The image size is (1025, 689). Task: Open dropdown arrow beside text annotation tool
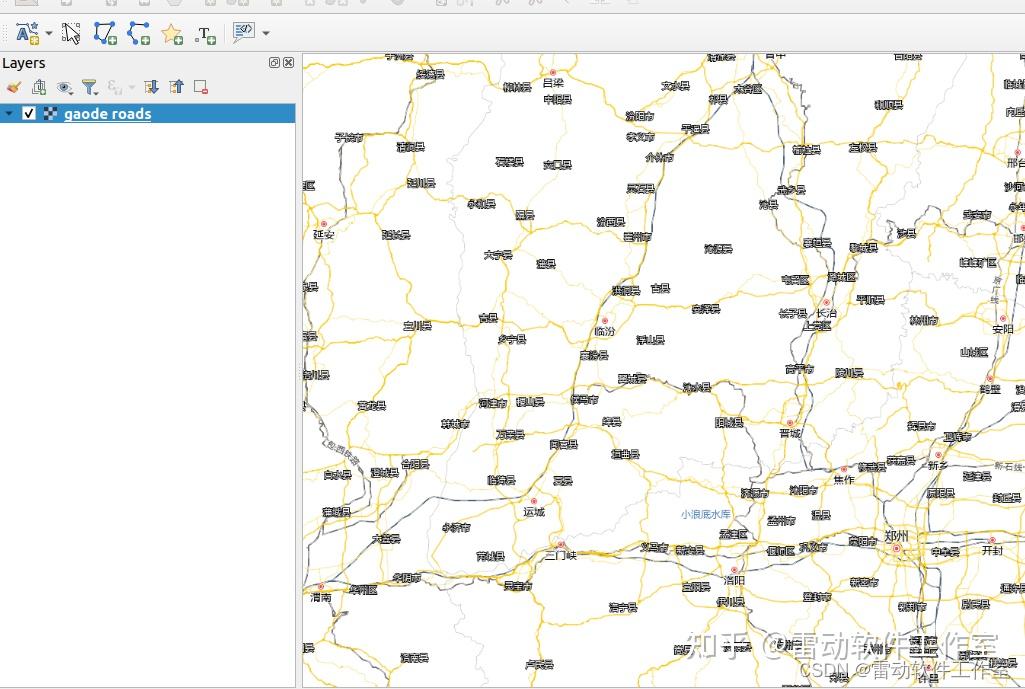(49, 33)
